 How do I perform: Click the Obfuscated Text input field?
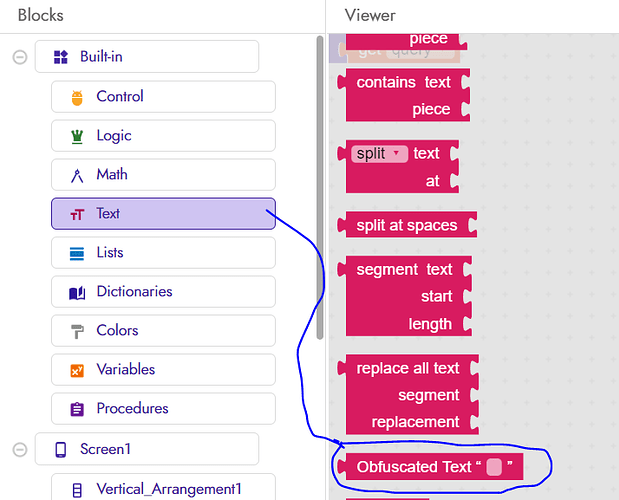[x=494, y=467]
